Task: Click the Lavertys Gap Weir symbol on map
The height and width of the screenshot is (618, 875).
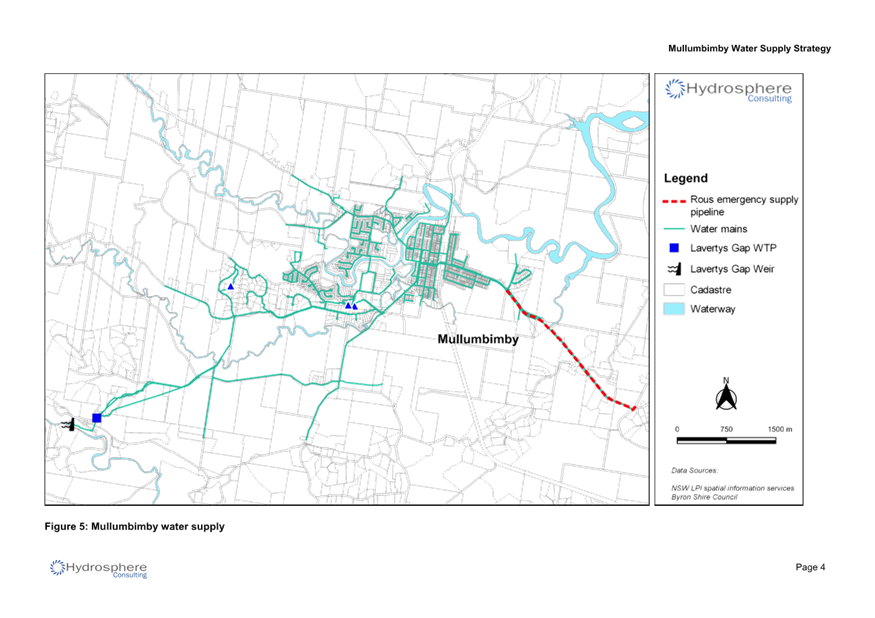Action: pyautogui.click(x=68, y=425)
